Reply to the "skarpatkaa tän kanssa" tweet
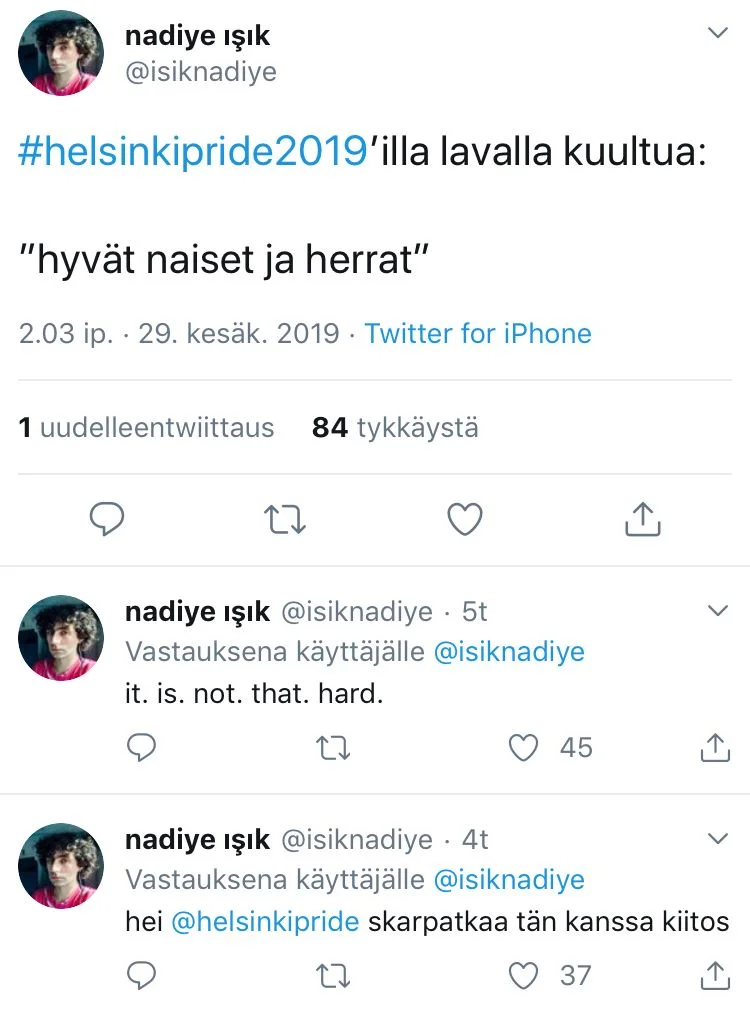 pos(142,974)
